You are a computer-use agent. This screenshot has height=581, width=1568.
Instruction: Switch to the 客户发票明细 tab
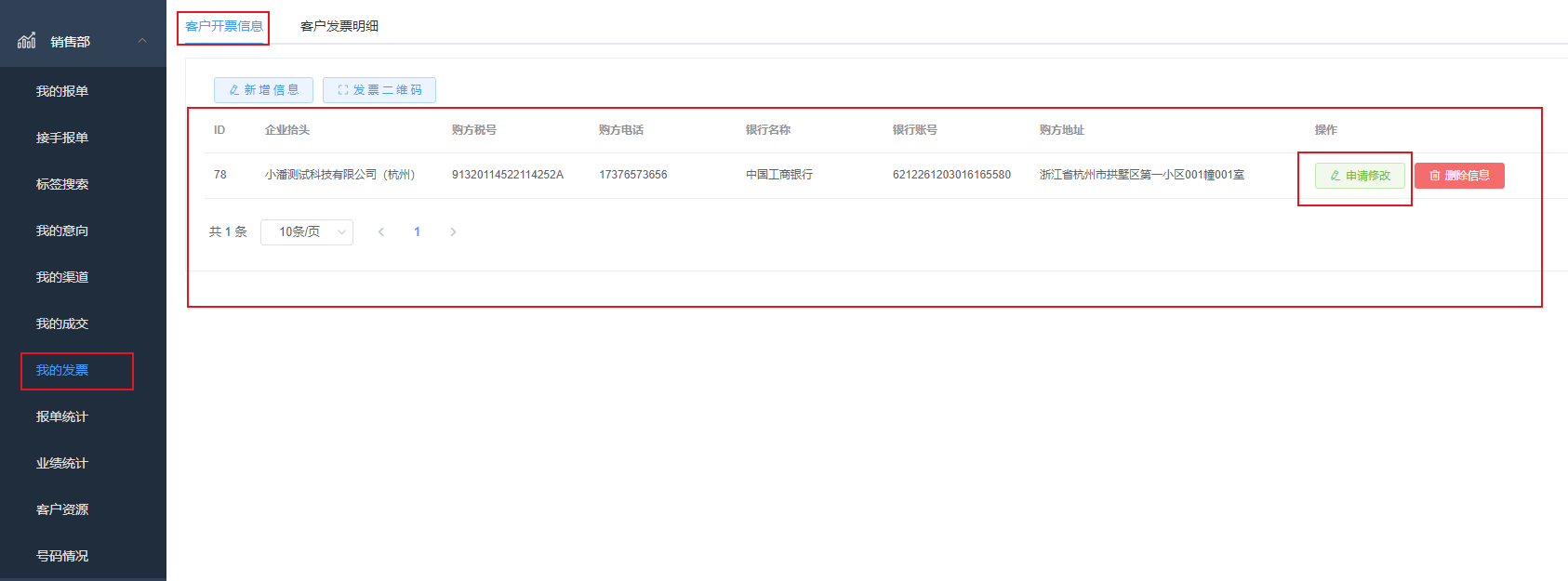click(x=339, y=26)
